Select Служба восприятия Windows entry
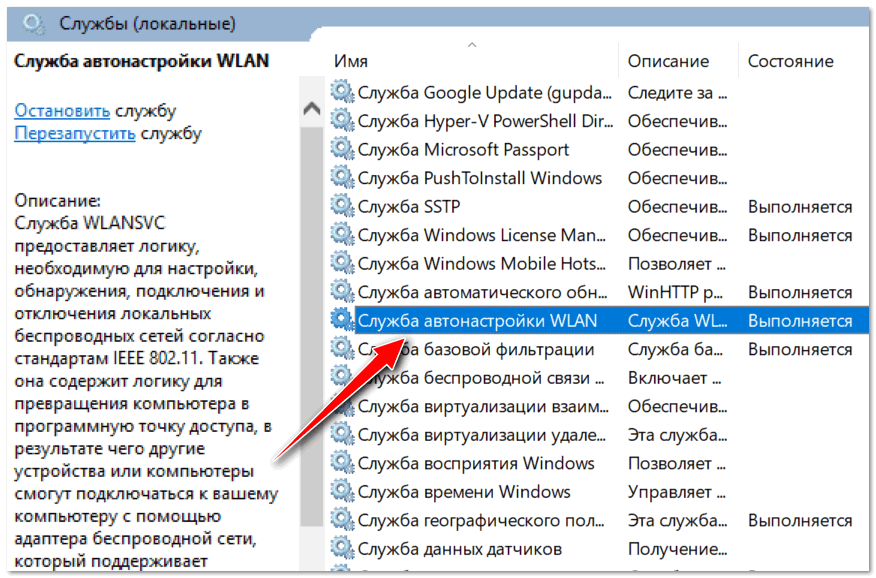This screenshot has width=876, height=578. tap(476, 464)
